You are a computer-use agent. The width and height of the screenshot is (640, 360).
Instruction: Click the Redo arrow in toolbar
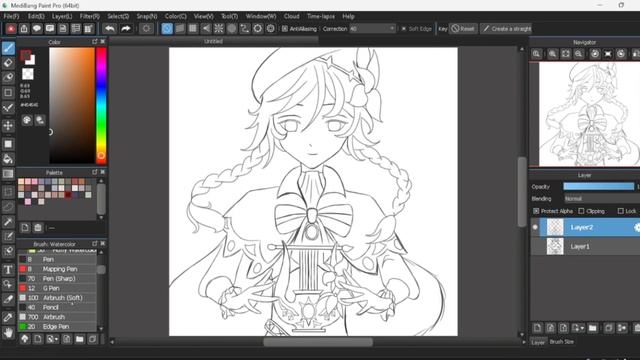tap(126, 29)
